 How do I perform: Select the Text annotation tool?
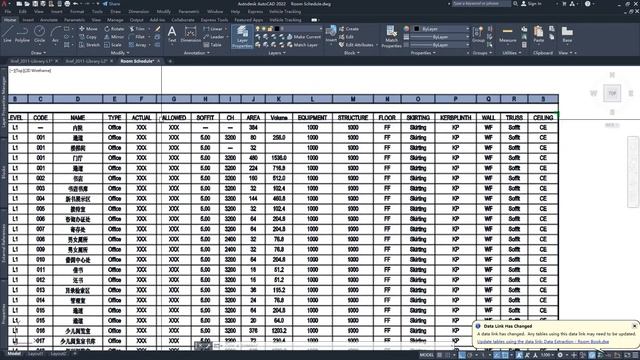coord(172,34)
